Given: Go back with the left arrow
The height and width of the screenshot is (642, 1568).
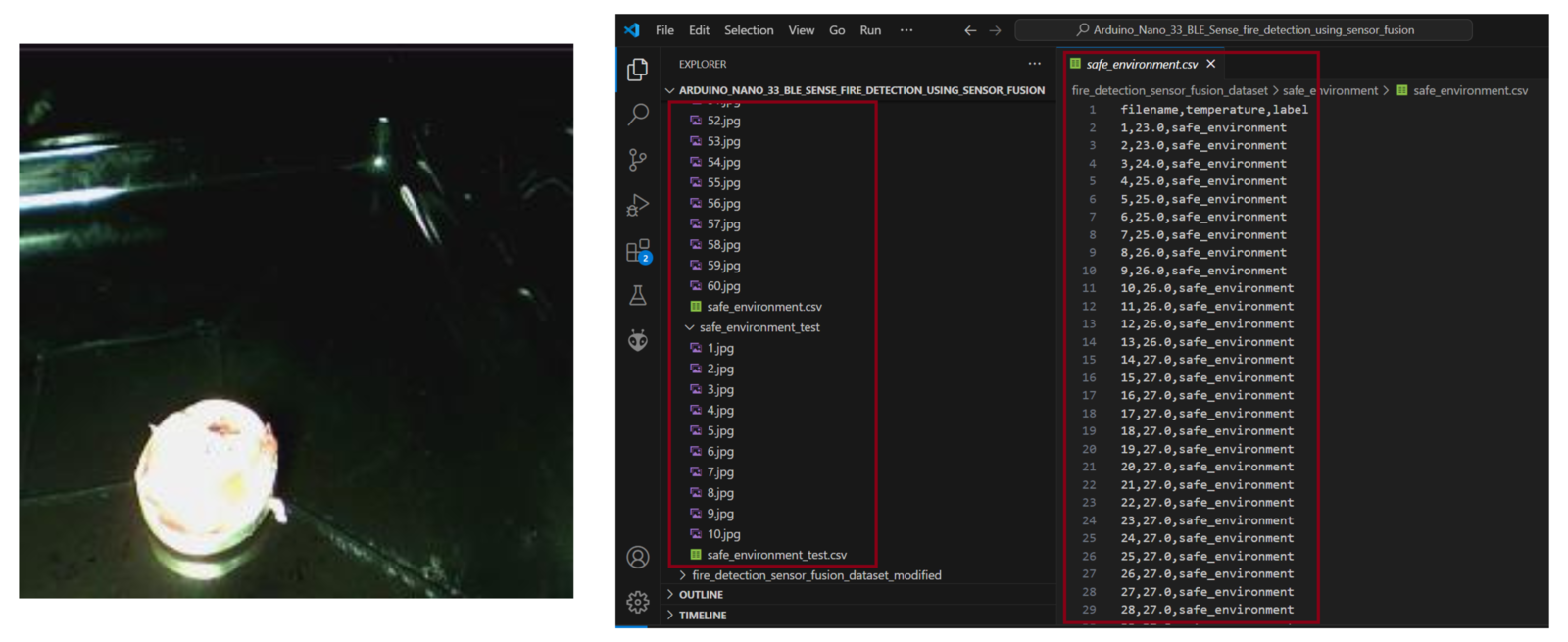Looking at the screenshot, I should point(970,30).
